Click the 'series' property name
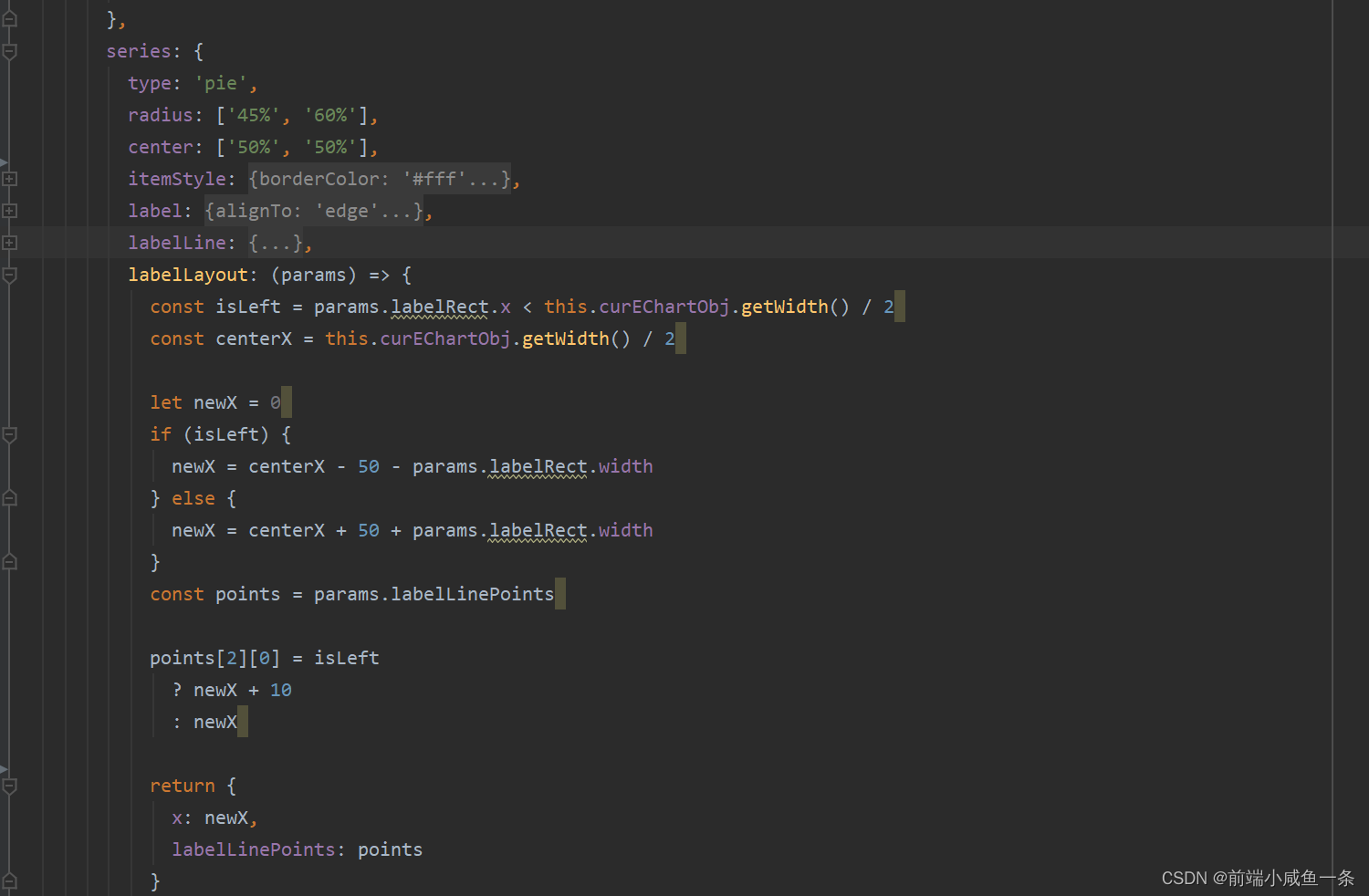 tap(138, 51)
